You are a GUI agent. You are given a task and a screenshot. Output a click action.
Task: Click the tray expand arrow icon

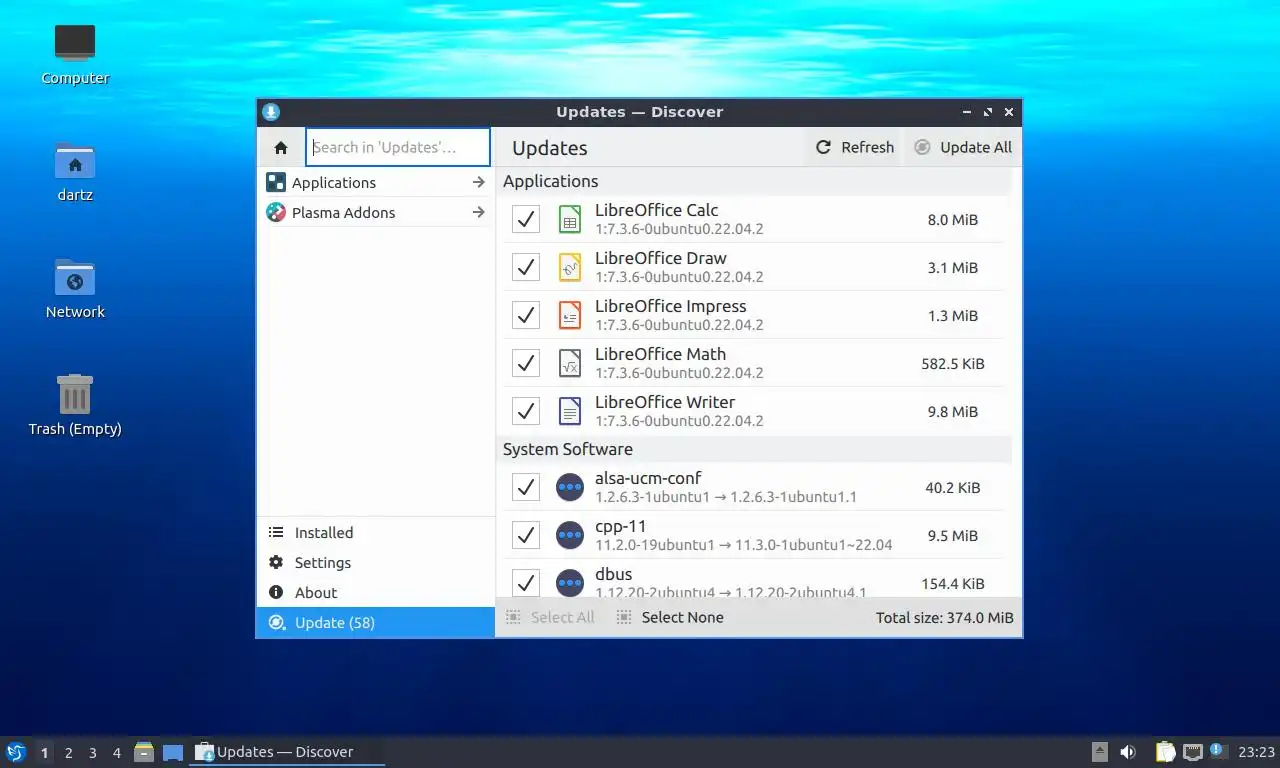pyautogui.click(x=1099, y=752)
